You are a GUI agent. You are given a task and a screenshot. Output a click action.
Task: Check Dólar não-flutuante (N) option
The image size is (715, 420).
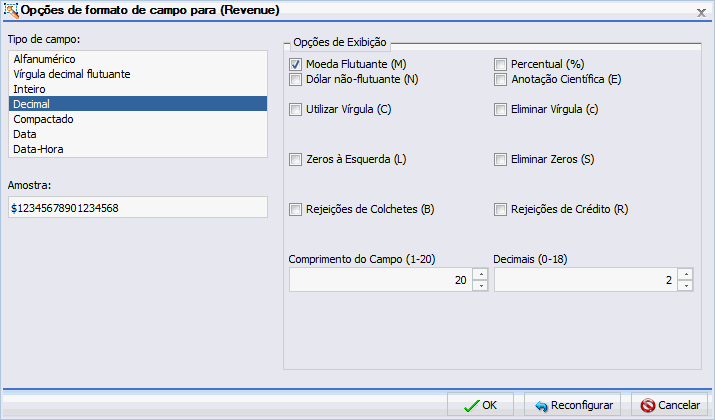[x=296, y=79]
